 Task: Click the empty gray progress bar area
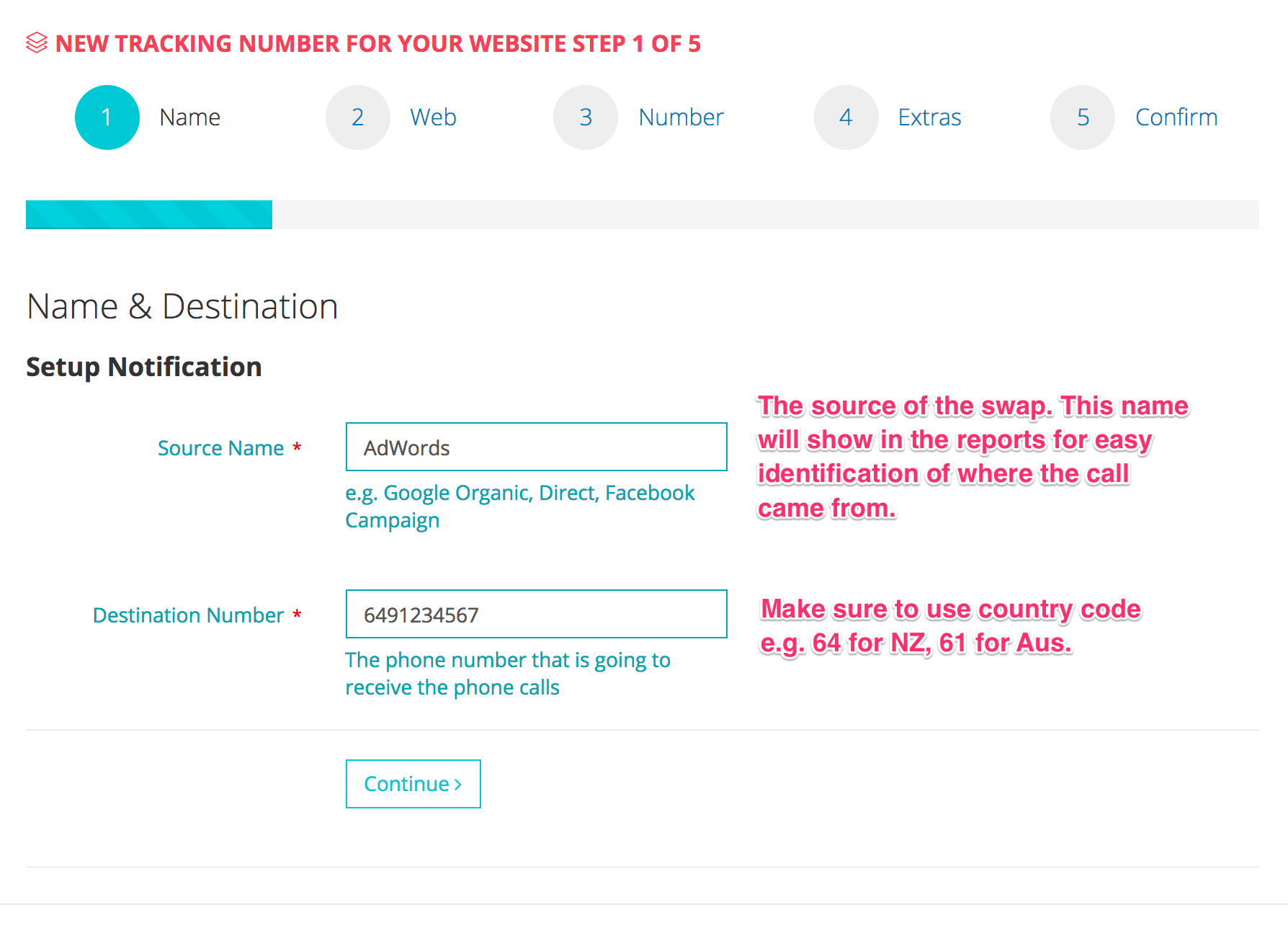765,215
